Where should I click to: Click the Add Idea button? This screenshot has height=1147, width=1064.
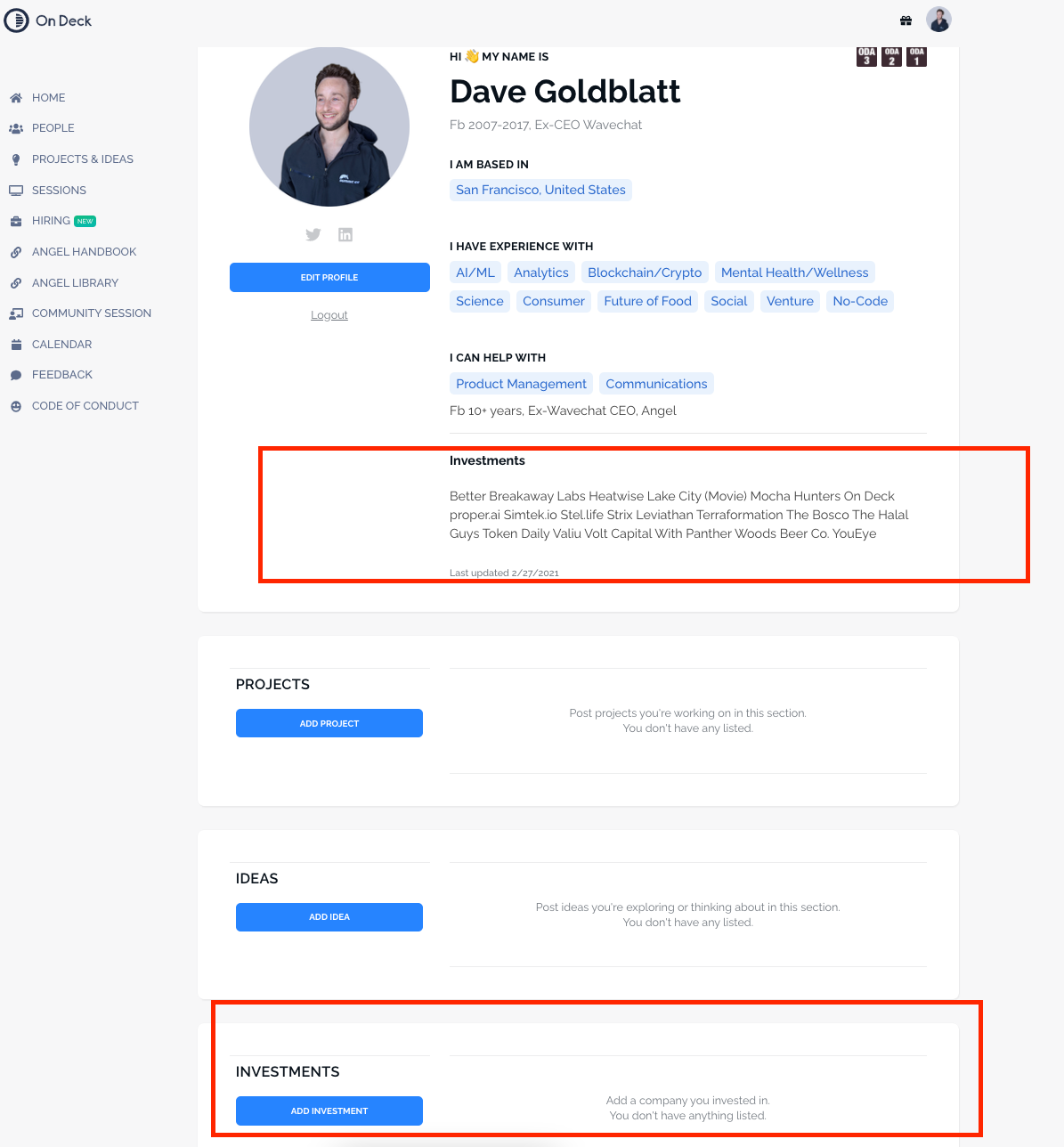click(329, 917)
